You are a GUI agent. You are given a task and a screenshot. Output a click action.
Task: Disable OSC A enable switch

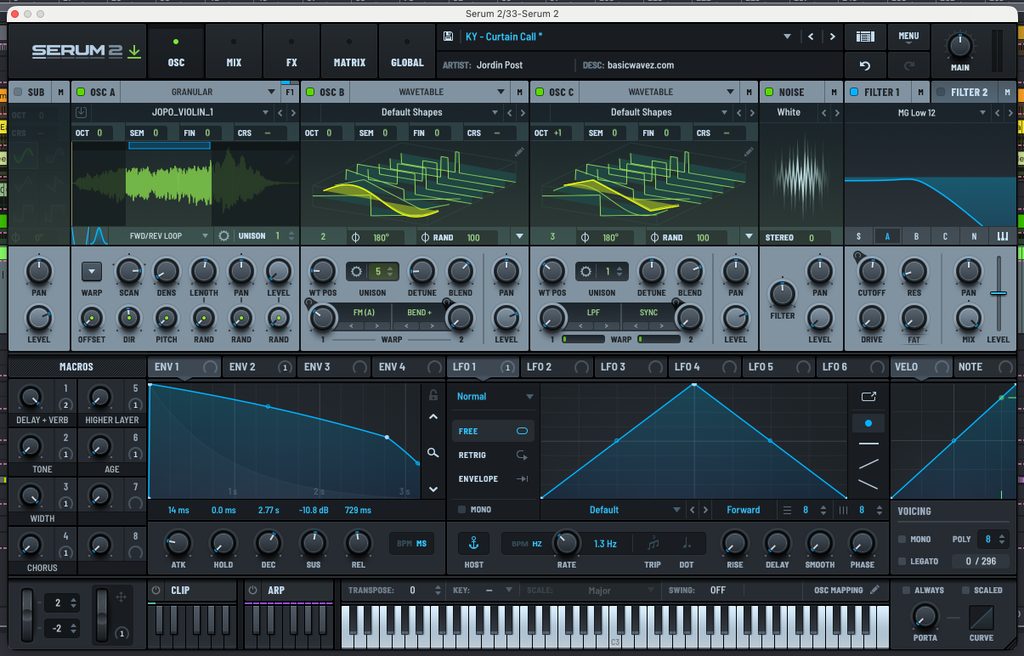pyautogui.click(x=81, y=92)
